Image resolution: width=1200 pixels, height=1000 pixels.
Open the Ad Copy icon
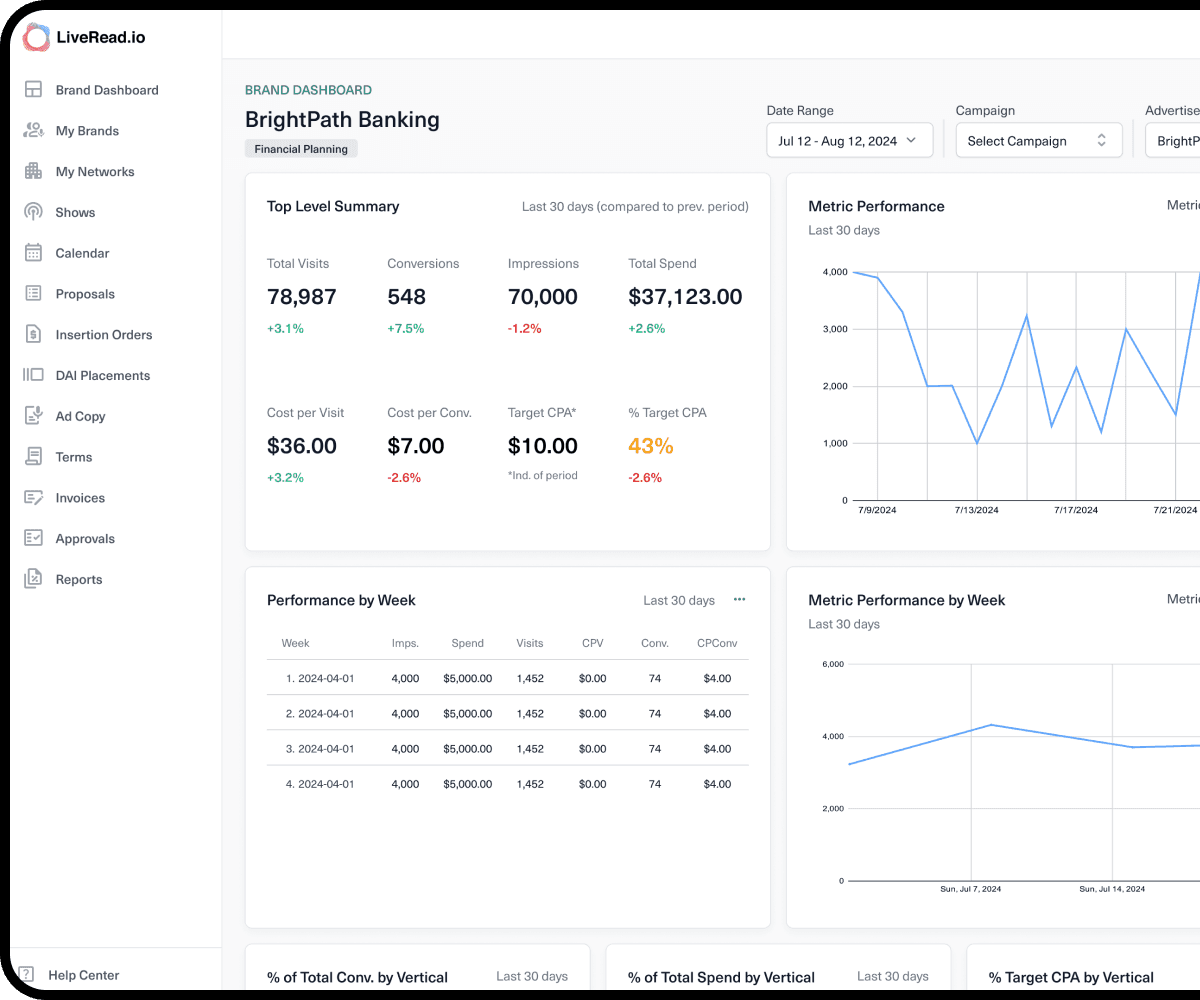click(x=34, y=416)
